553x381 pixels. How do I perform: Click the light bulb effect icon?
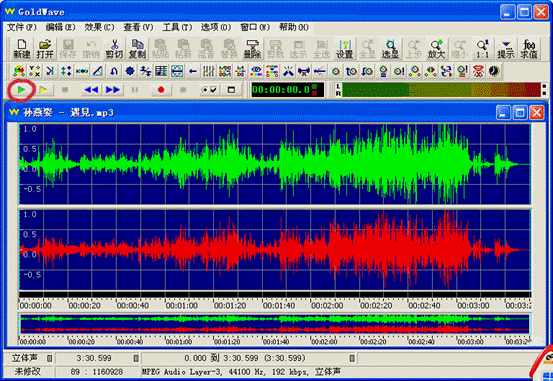pyautogui.click(x=383, y=71)
